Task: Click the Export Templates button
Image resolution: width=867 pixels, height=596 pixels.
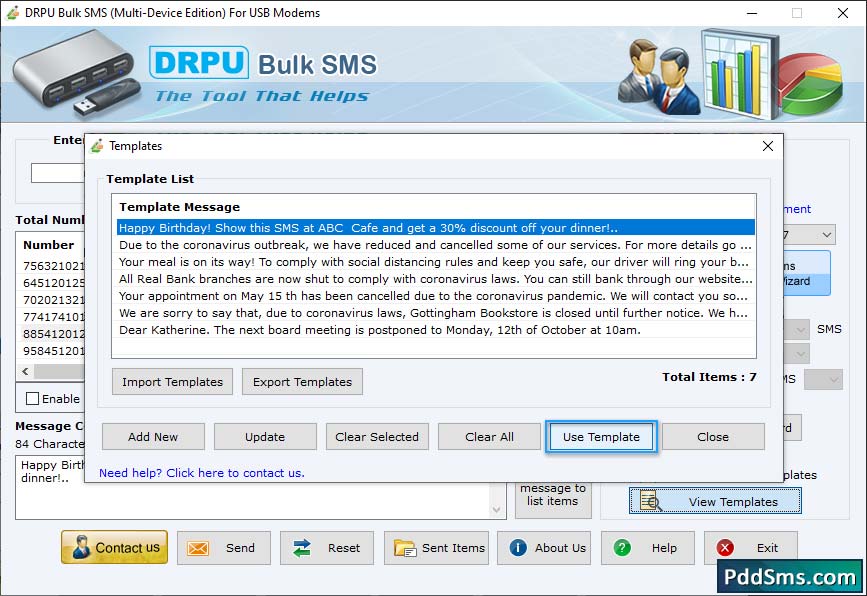Action: pos(302,382)
